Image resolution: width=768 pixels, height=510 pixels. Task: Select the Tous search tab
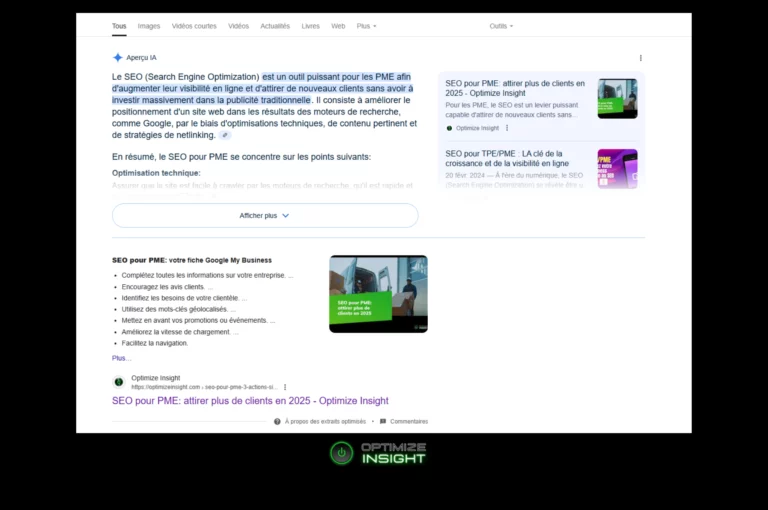tap(119, 26)
